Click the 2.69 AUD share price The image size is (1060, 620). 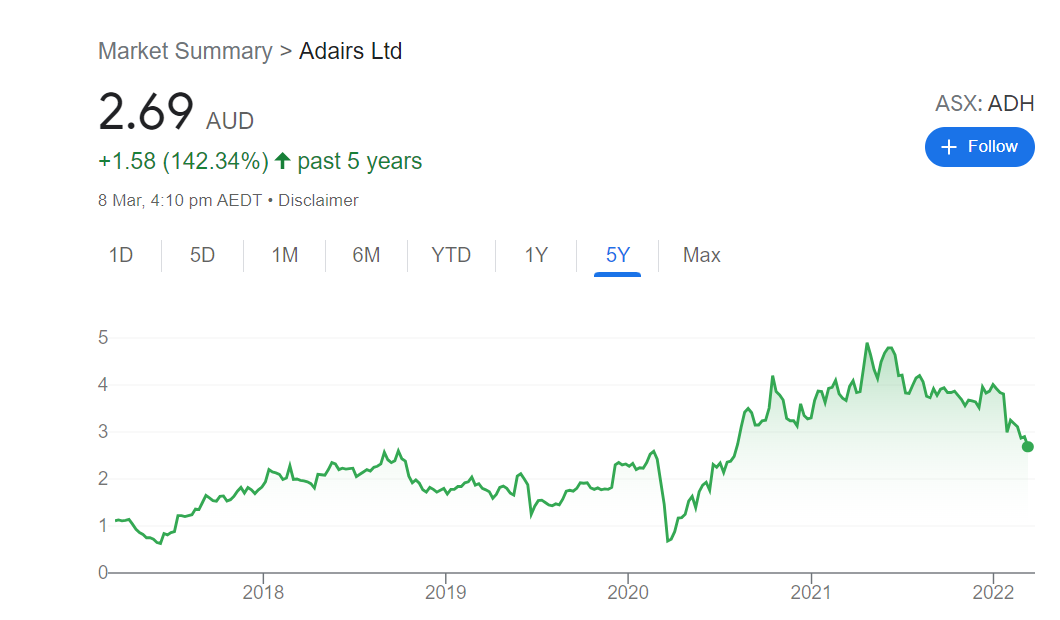pyautogui.click(x=146, y=111)
